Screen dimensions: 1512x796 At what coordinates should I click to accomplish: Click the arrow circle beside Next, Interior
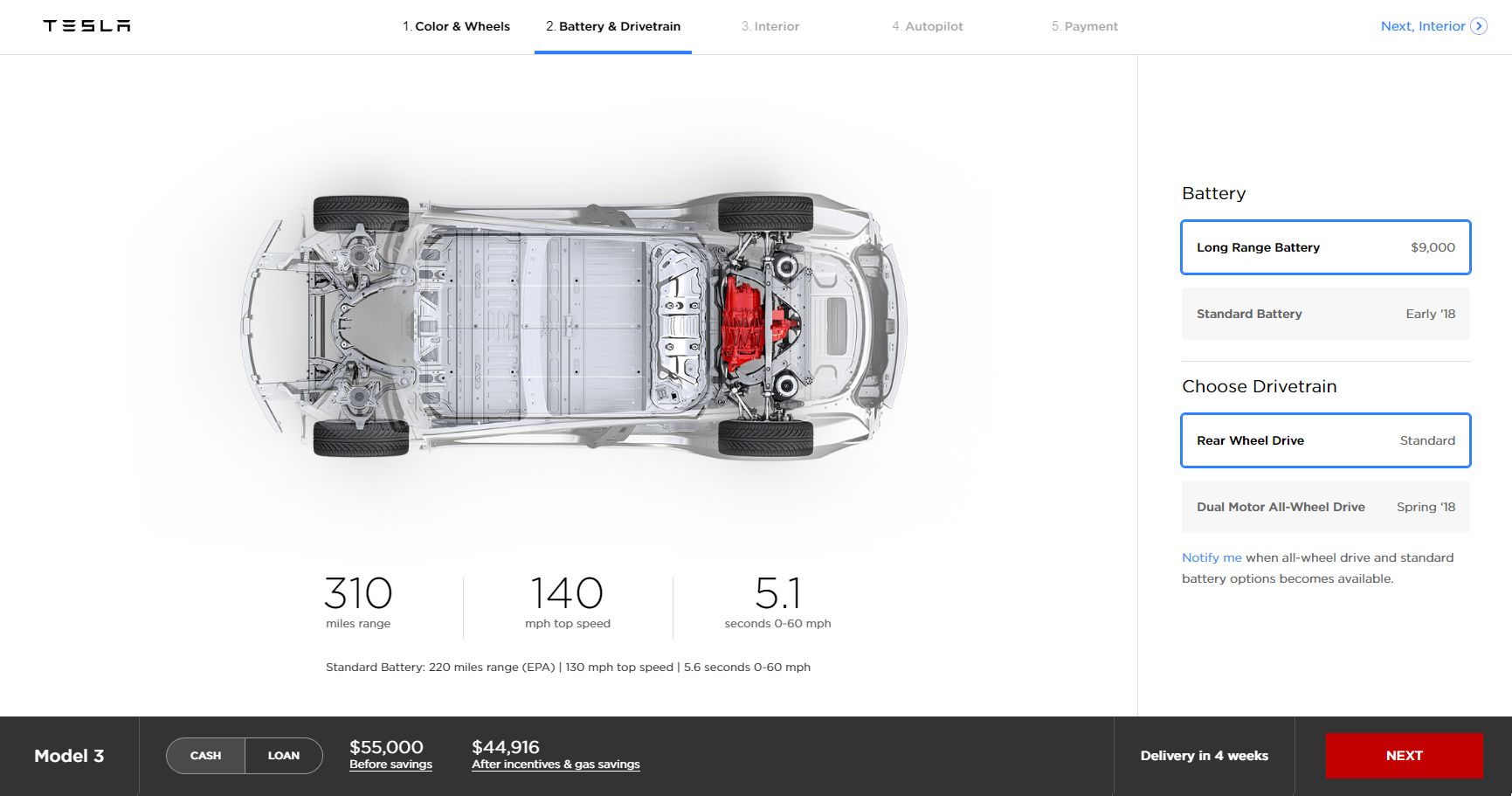(x=1479, y=26)
